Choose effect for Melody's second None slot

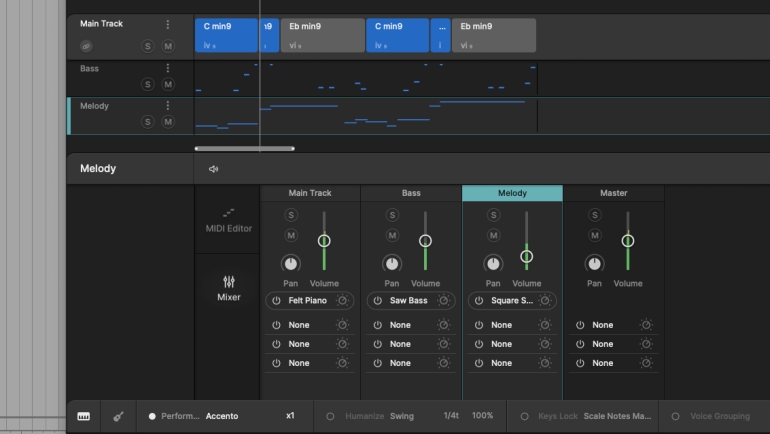point(501,344)
